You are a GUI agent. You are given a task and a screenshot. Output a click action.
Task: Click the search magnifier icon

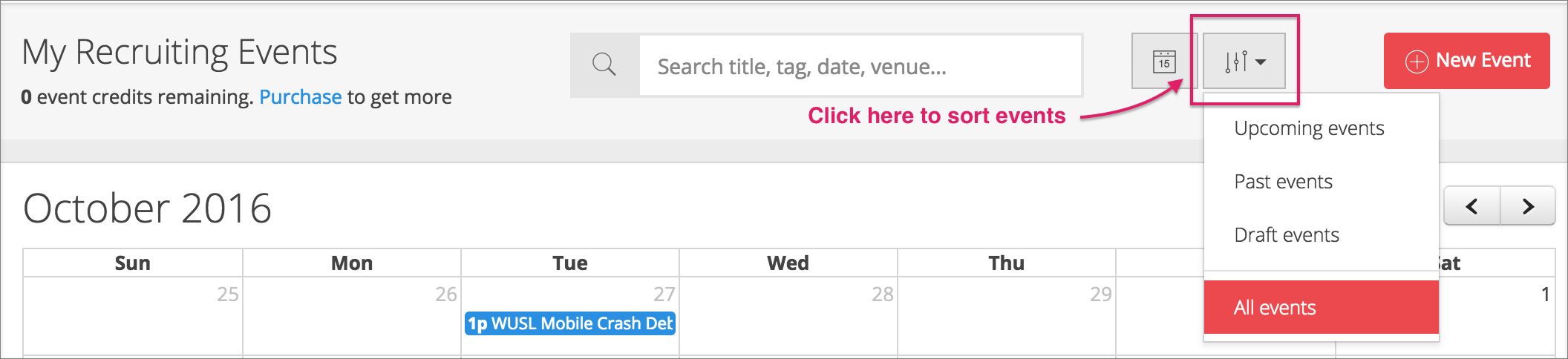604,65
